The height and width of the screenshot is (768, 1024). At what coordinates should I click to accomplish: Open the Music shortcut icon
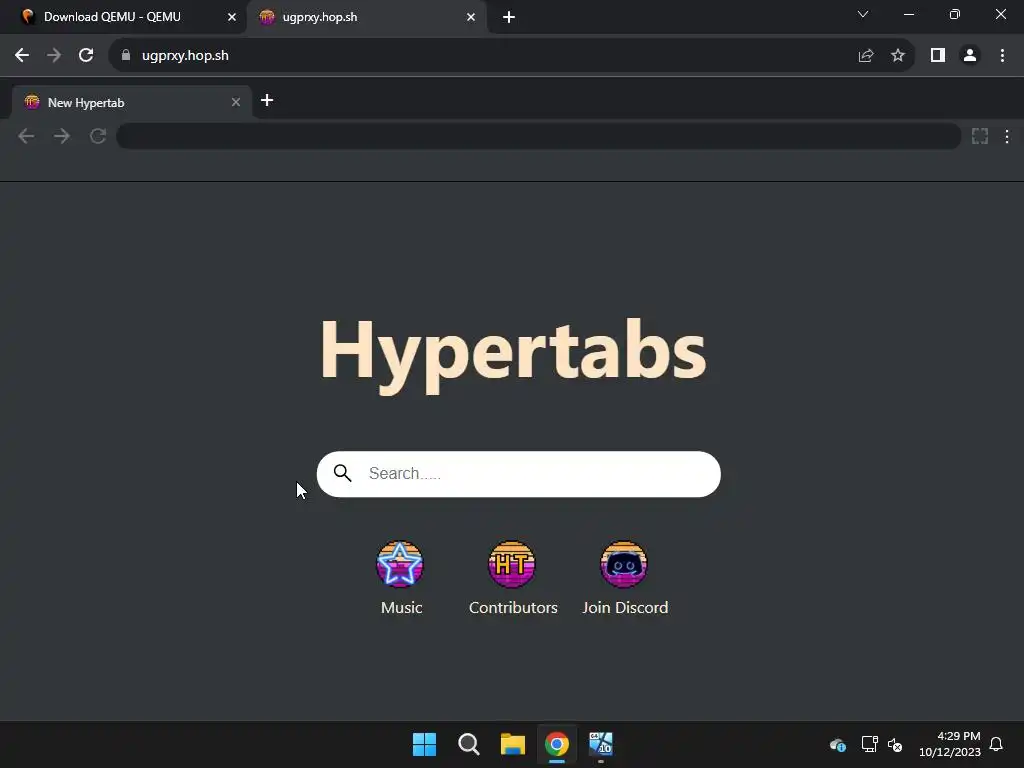pos(400,564)
